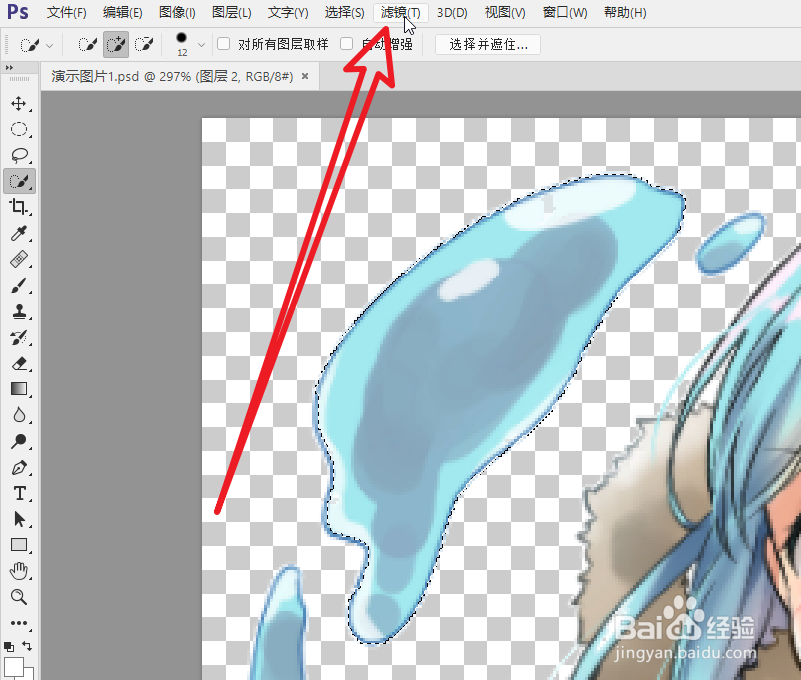Select the Hand tool
Screen dimensions: 801x680
pos(19,571)
